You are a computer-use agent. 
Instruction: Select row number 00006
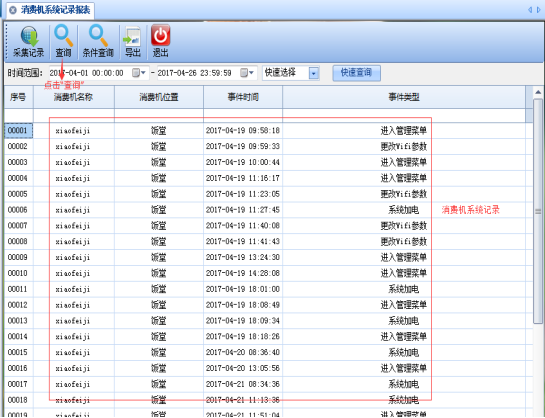tap(17, 210)
